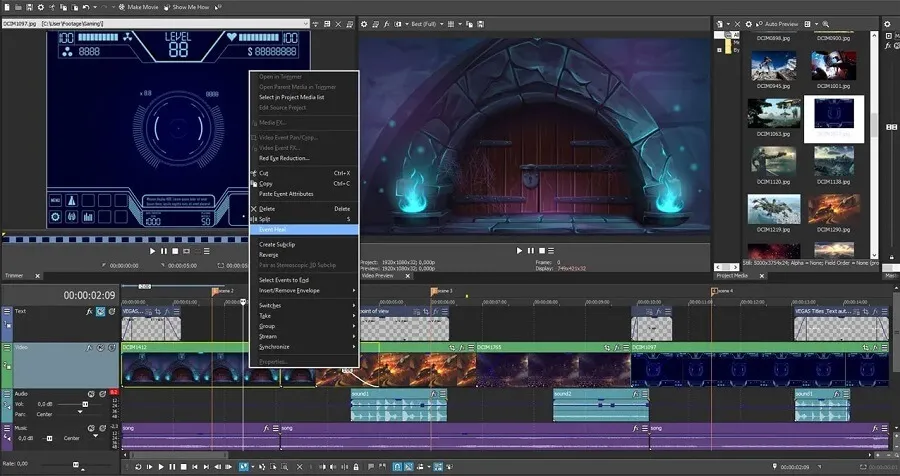This screenshot has height=476, width=900.
Task: Open the sound2 audio event FX icon
Action: click(x=635, y=394)
